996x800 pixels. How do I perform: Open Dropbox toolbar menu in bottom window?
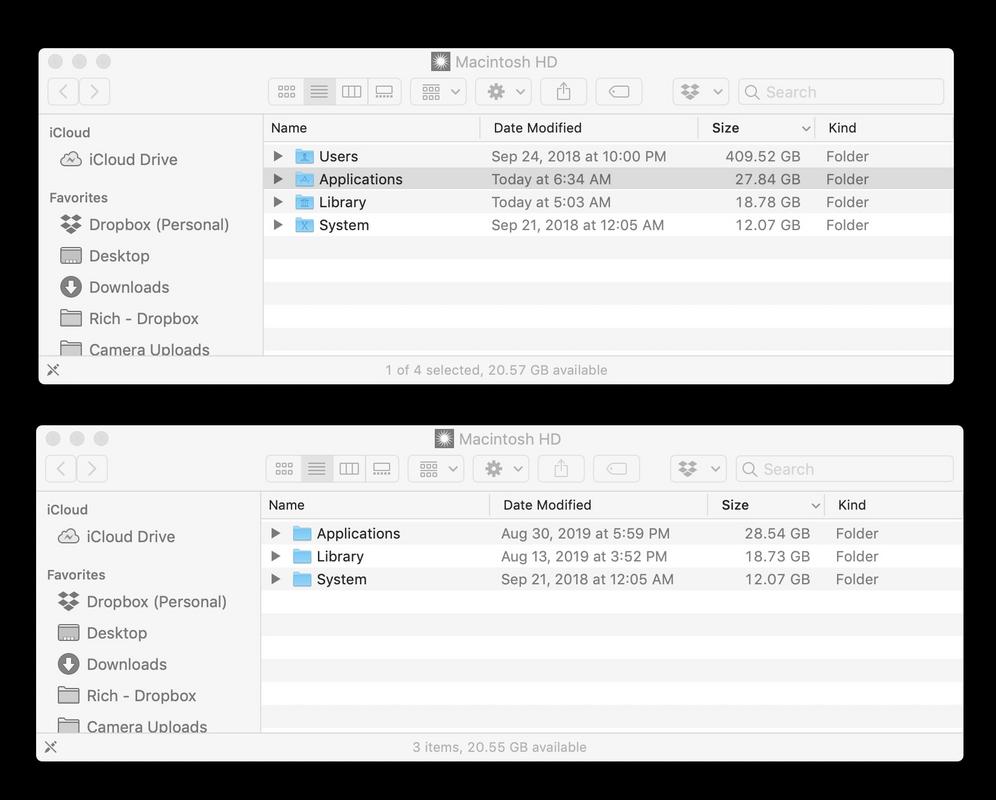click(698, 469)
